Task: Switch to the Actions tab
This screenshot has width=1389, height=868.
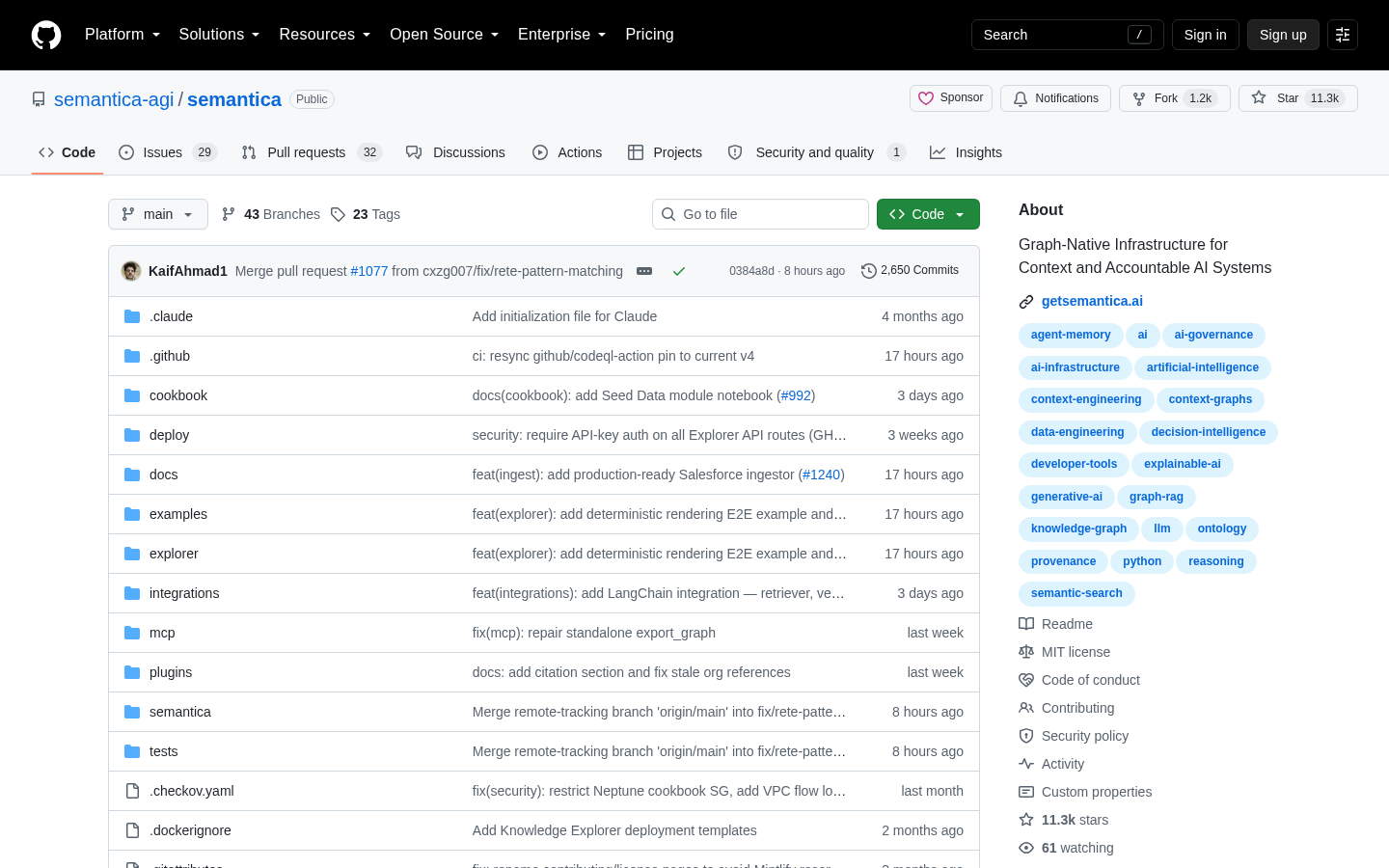Action: [567, 152]
